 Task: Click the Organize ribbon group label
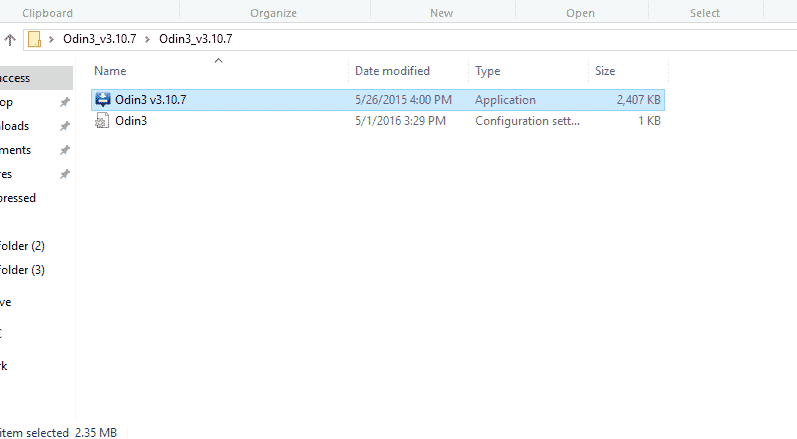click(x=273, y=13)
